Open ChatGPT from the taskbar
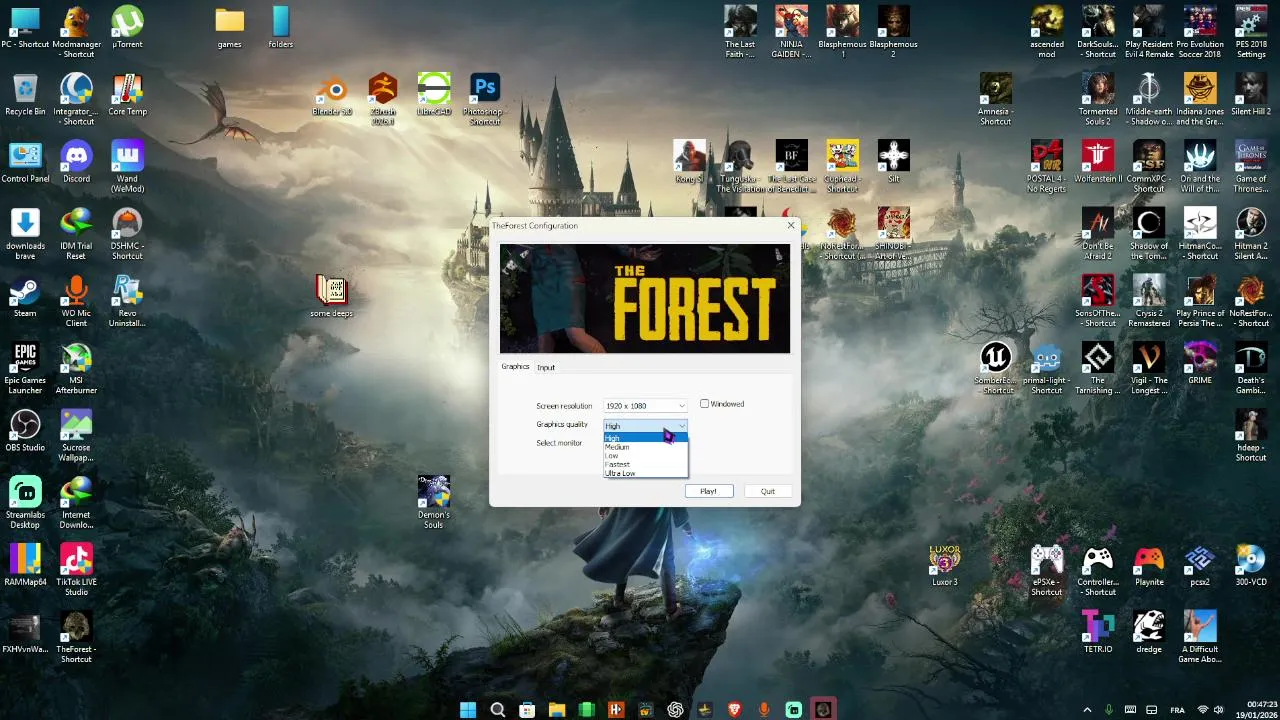The width and height of the screenshot is (1280, 720). tap(675, 710)
